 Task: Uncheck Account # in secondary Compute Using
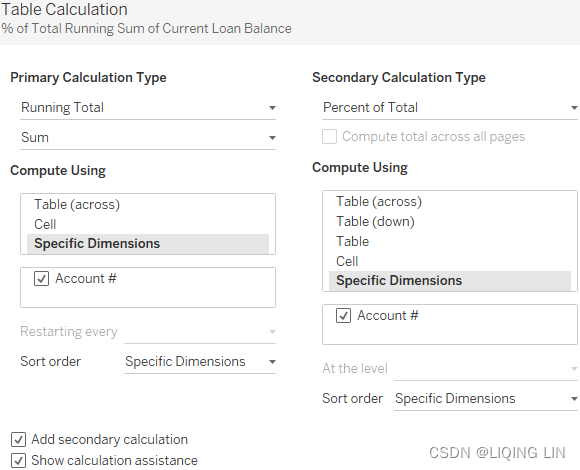coord(343,316)
